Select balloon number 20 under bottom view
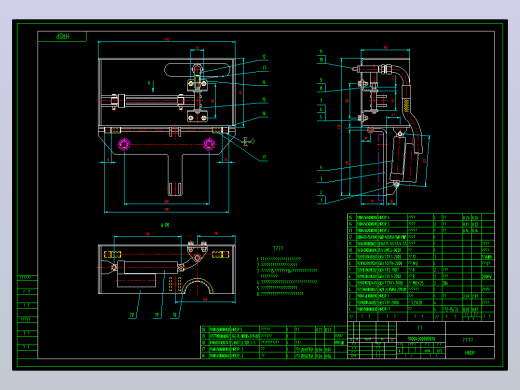 pos(132,315)
